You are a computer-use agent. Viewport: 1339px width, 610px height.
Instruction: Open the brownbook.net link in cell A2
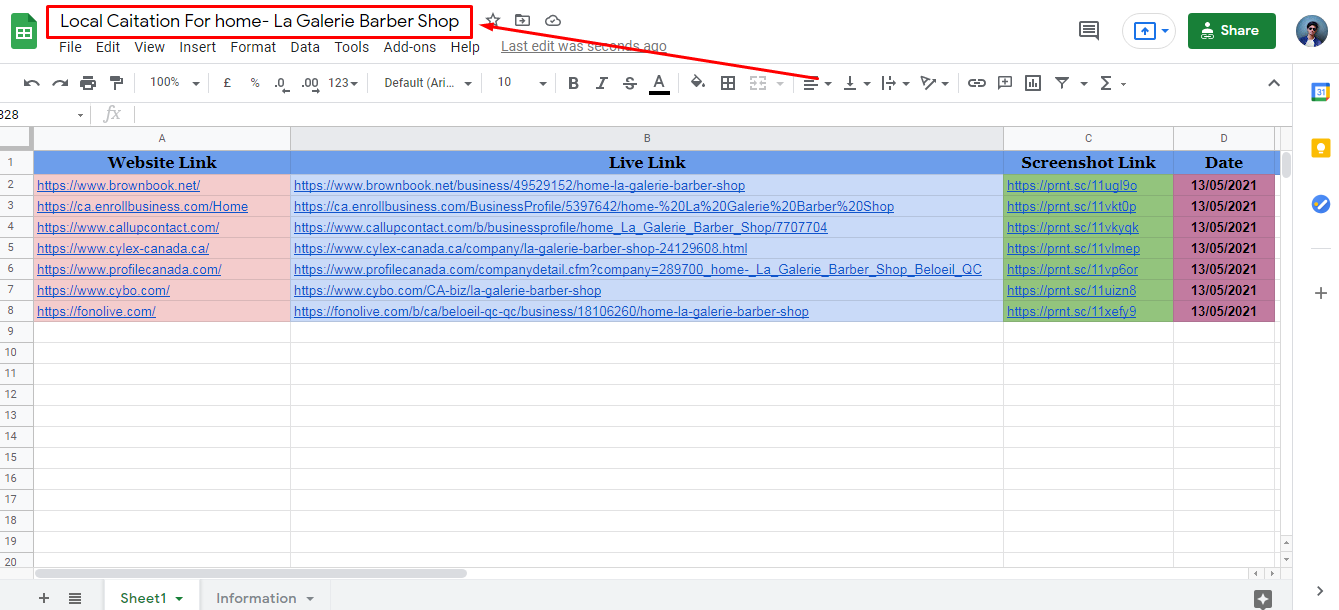(x=118, y=185)
